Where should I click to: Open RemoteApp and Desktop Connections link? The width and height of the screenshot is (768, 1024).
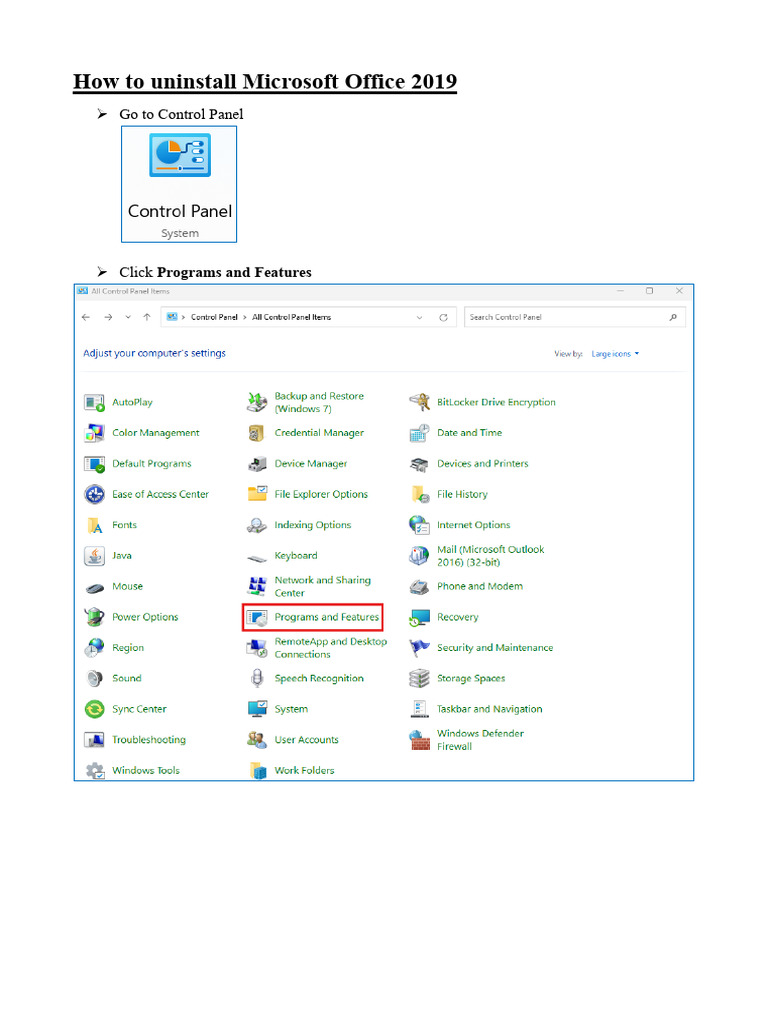330,648
